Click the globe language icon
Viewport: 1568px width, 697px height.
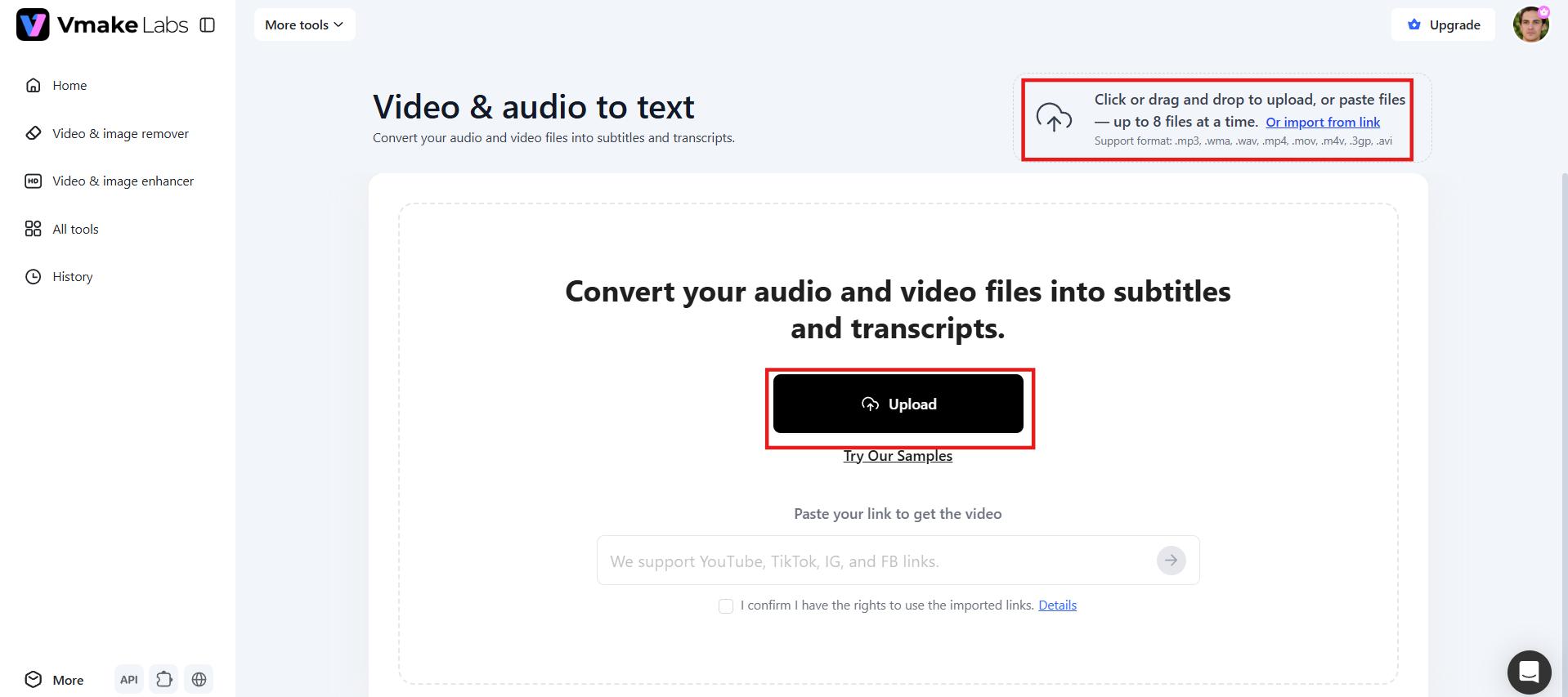click(x=199, y=680)
